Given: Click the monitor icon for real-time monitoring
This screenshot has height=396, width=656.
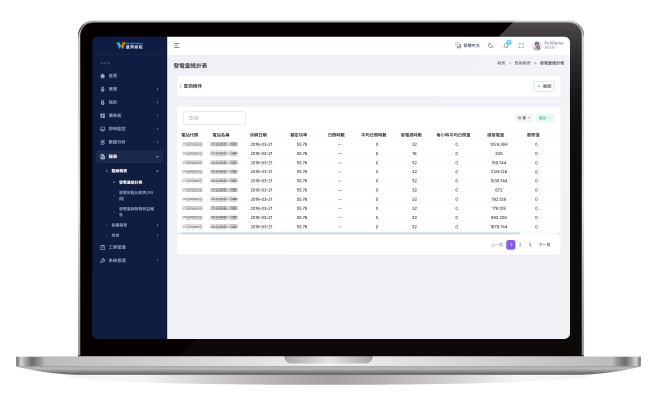Looking at the screenshot, I should (x=102, y=129).
